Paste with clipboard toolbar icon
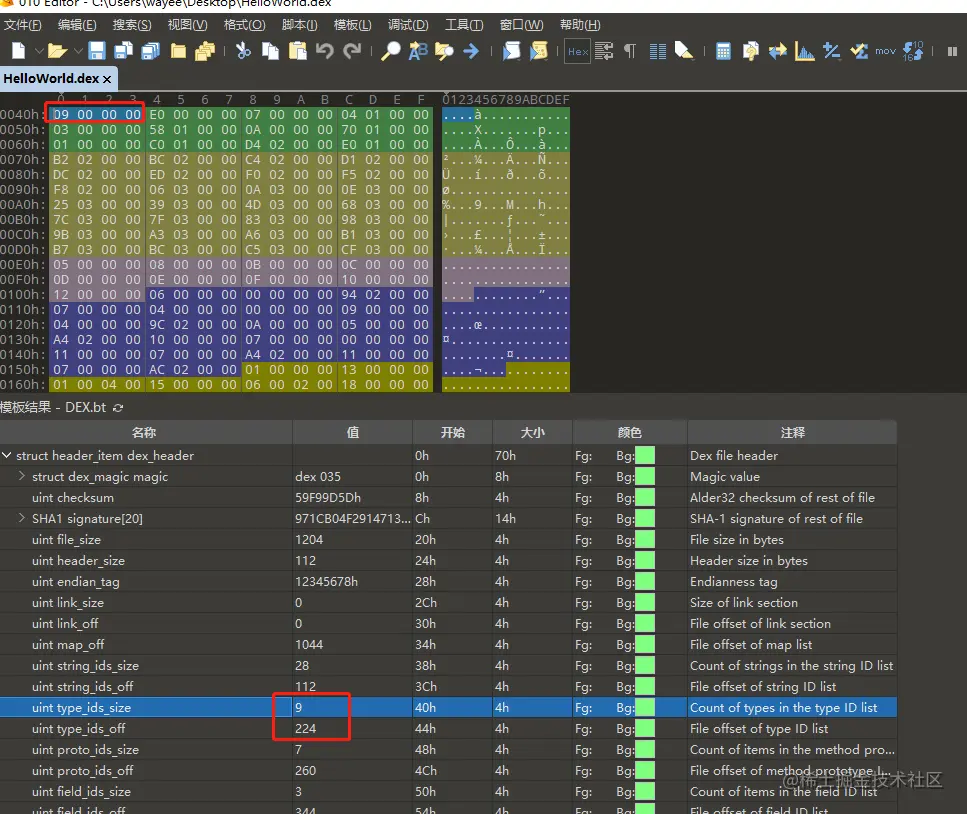The width and height of the screenshot is (967, 814). tap(297, 51)
